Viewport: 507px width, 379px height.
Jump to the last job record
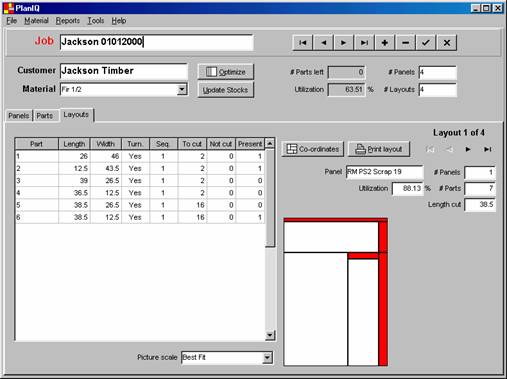coord(364,43)
